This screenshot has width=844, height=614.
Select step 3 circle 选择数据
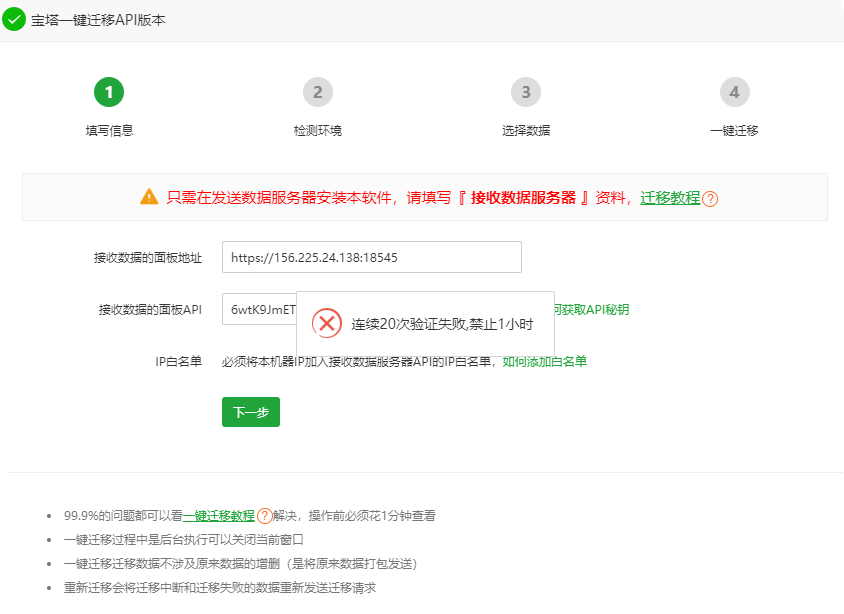[526, 92]
